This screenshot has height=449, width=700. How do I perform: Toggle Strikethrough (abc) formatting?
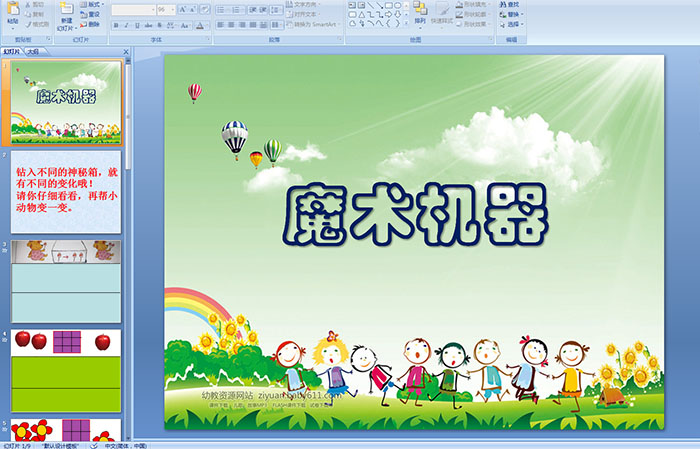click(148, 25)
